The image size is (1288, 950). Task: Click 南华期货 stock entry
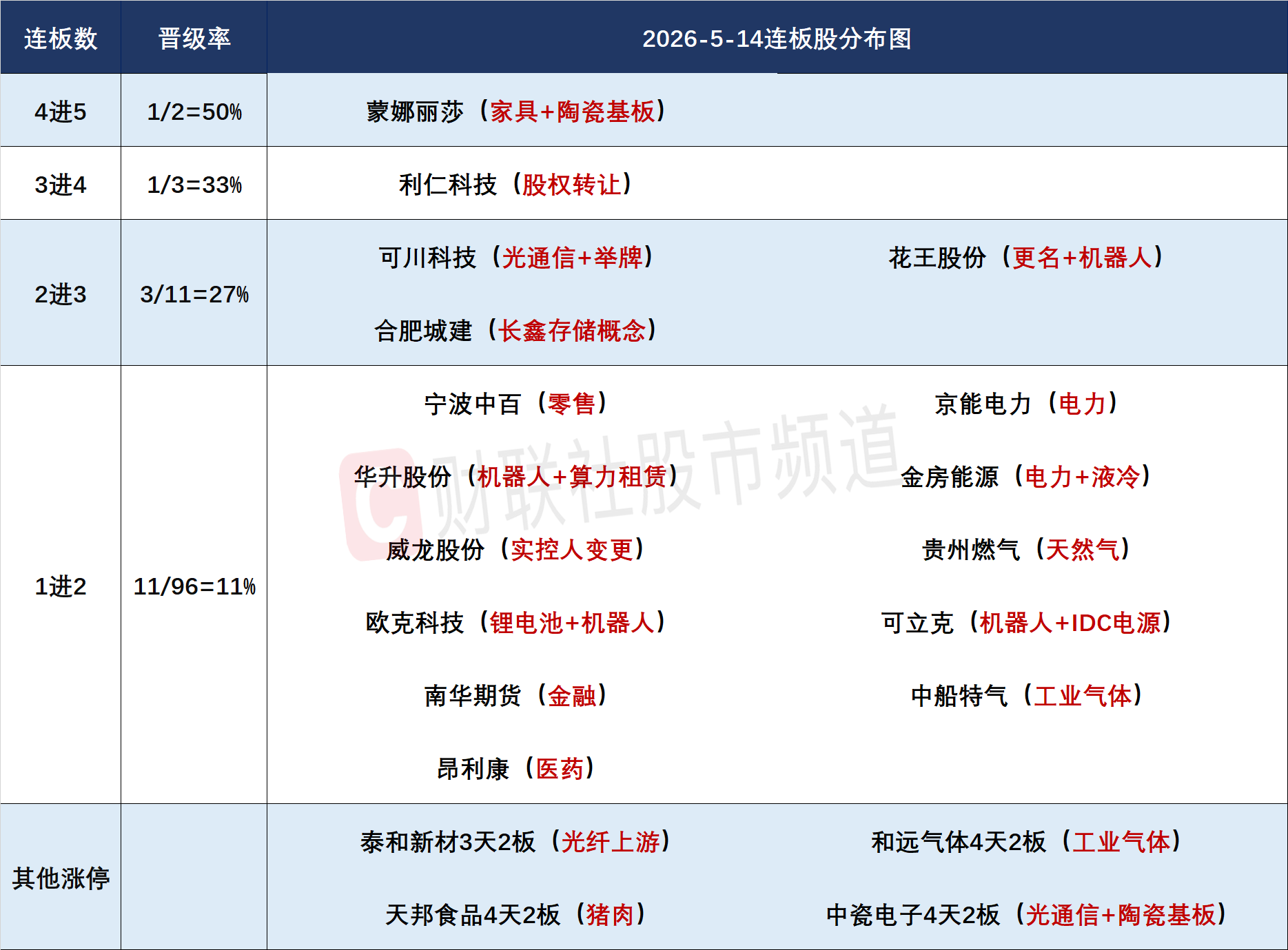[x=515, y=696]
